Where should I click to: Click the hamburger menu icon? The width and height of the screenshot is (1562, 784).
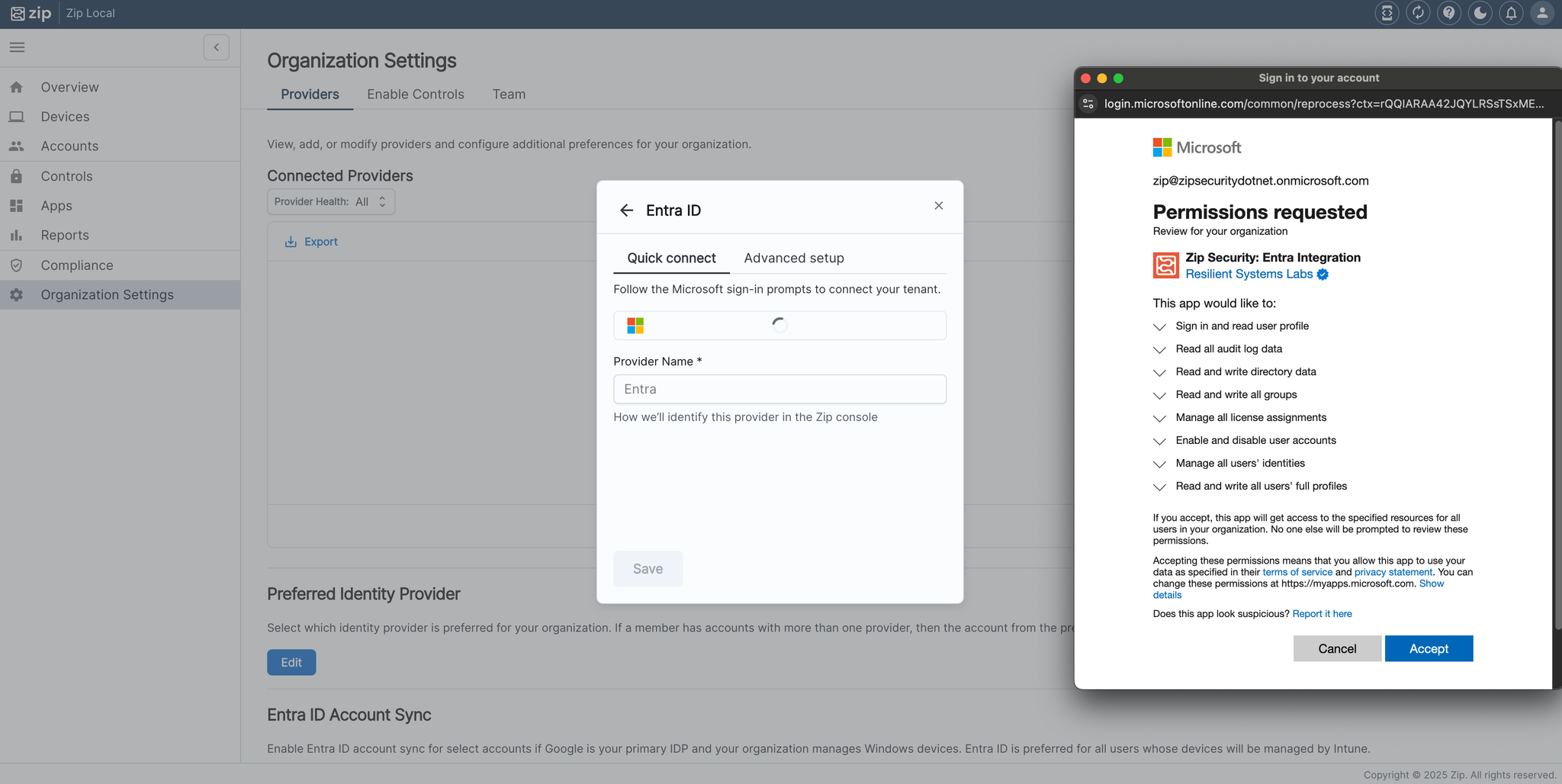pos(17,47)
